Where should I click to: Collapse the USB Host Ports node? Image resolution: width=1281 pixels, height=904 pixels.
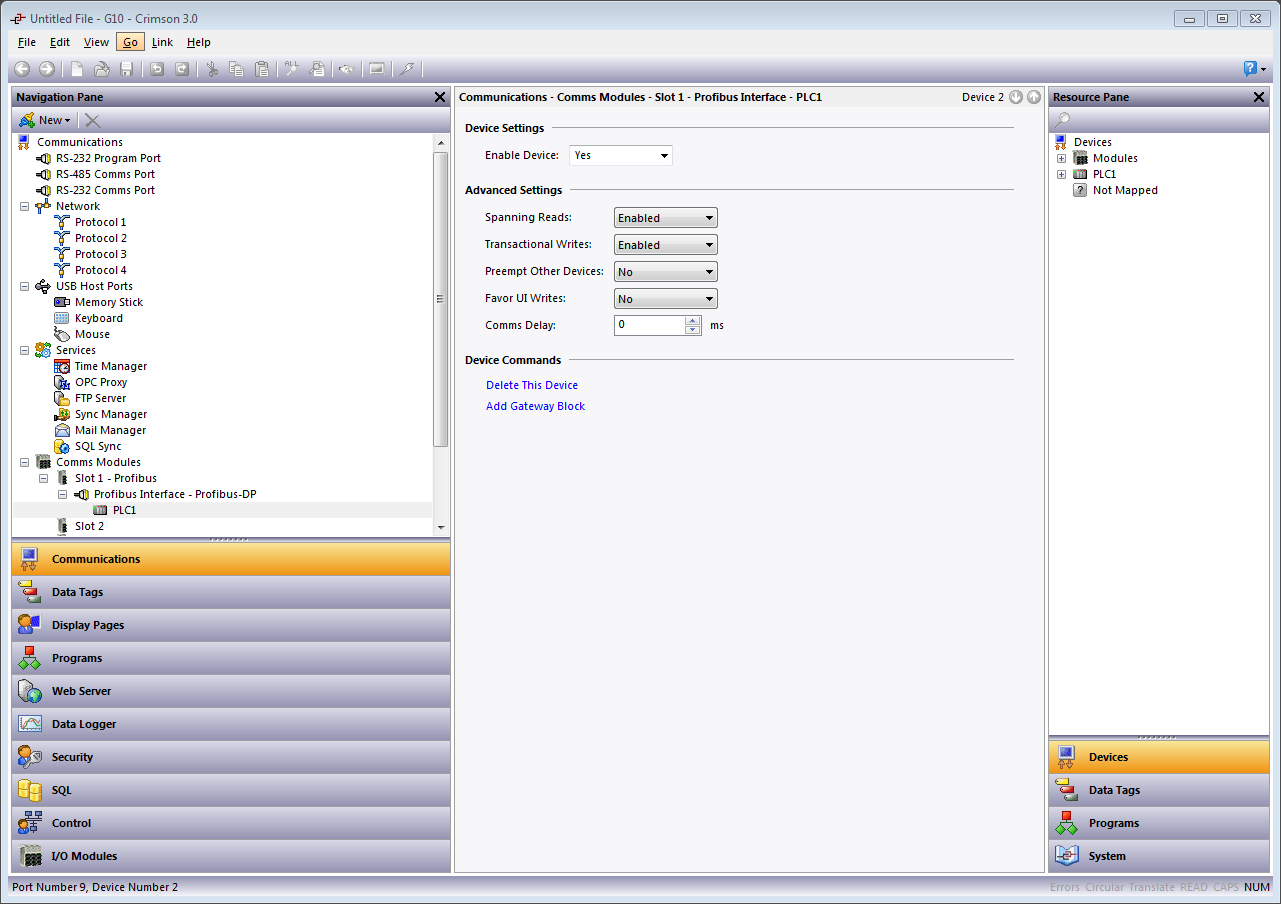[24, 286]
